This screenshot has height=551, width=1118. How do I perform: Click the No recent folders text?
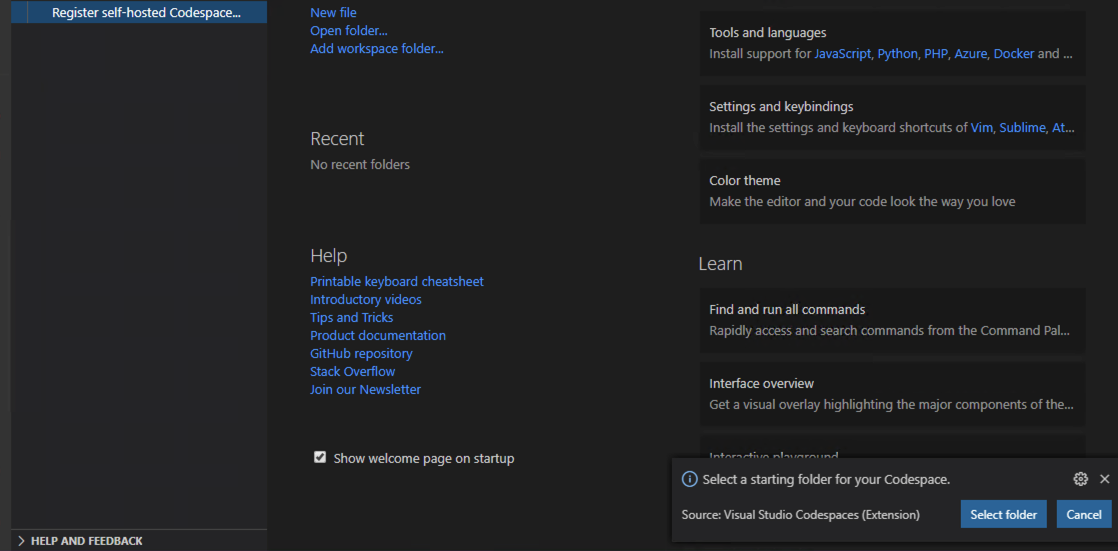[360, 165]
